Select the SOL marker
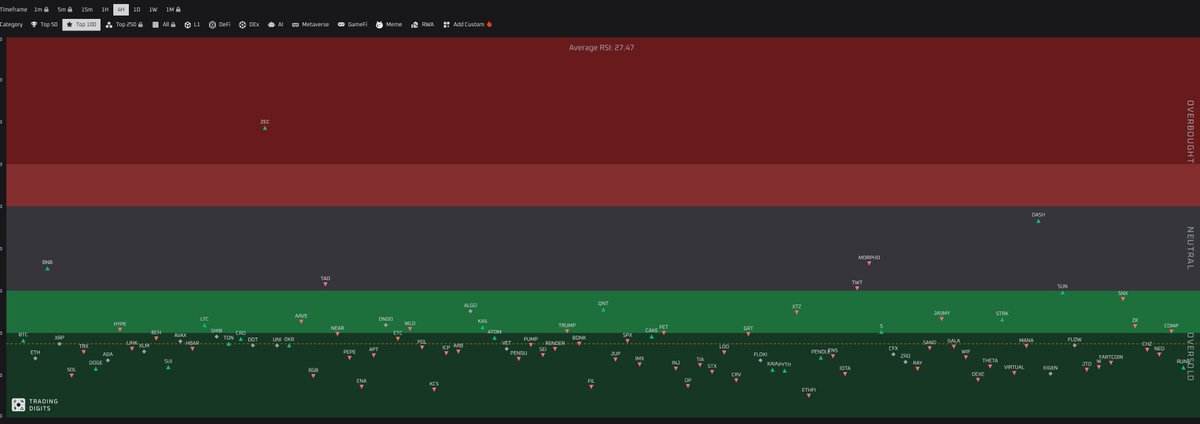The height and width of the screenshot is (424, 1200). point(71,375)
